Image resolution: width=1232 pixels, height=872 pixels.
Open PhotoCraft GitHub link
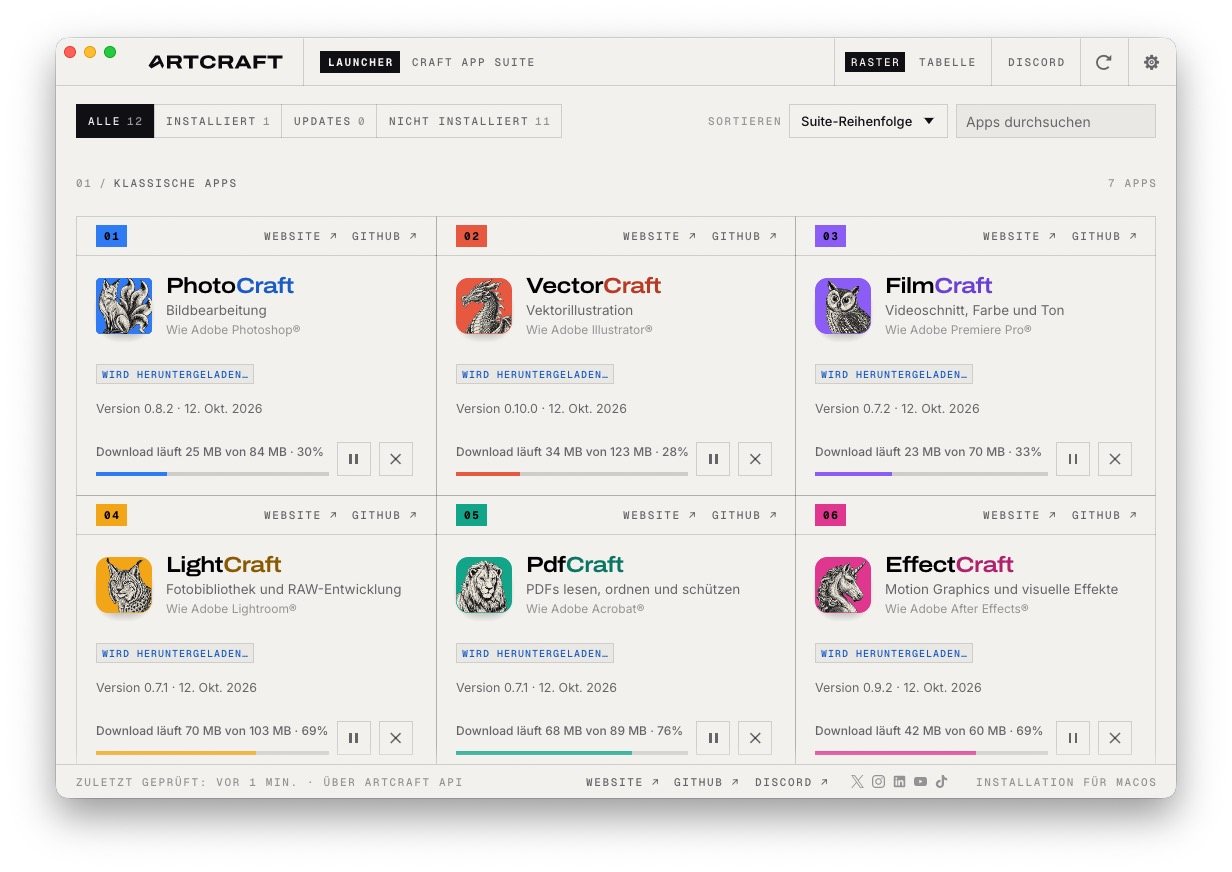click(x=384, y=236)
